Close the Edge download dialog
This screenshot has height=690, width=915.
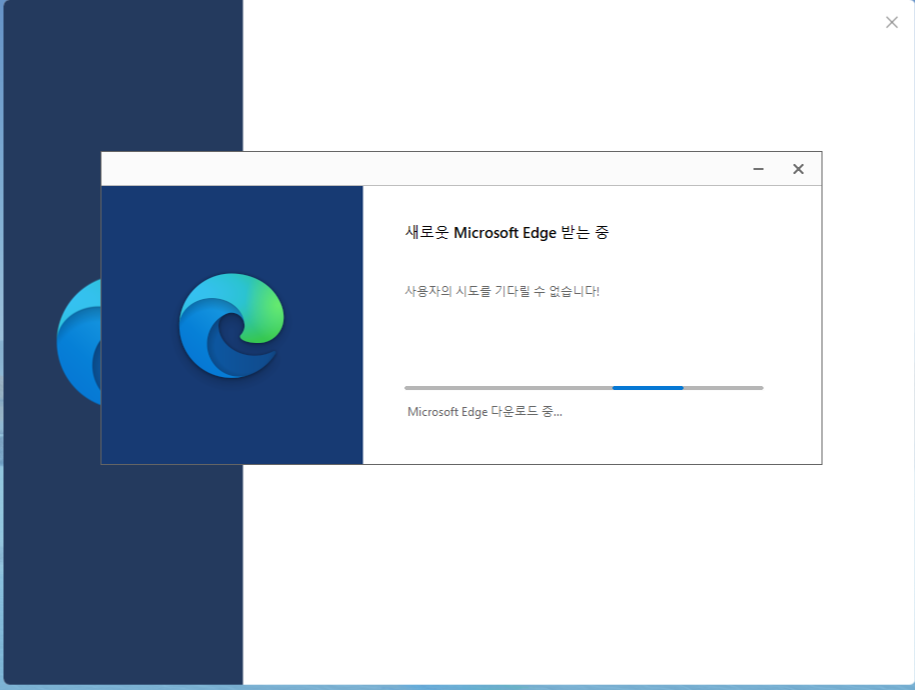point(798,169)
